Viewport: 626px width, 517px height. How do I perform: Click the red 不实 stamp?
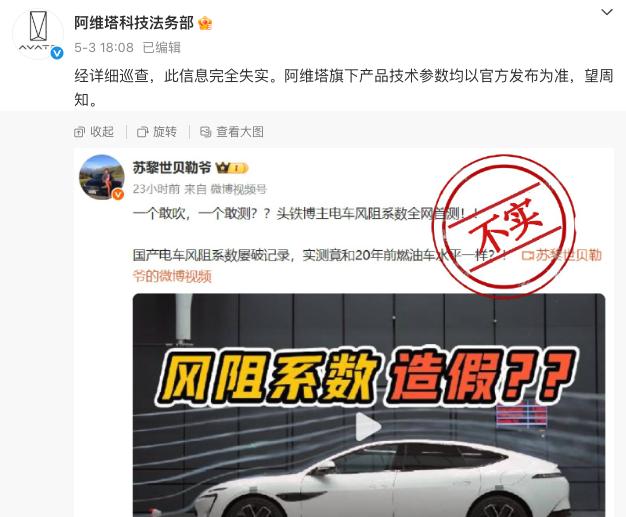[x=504, y=226]
